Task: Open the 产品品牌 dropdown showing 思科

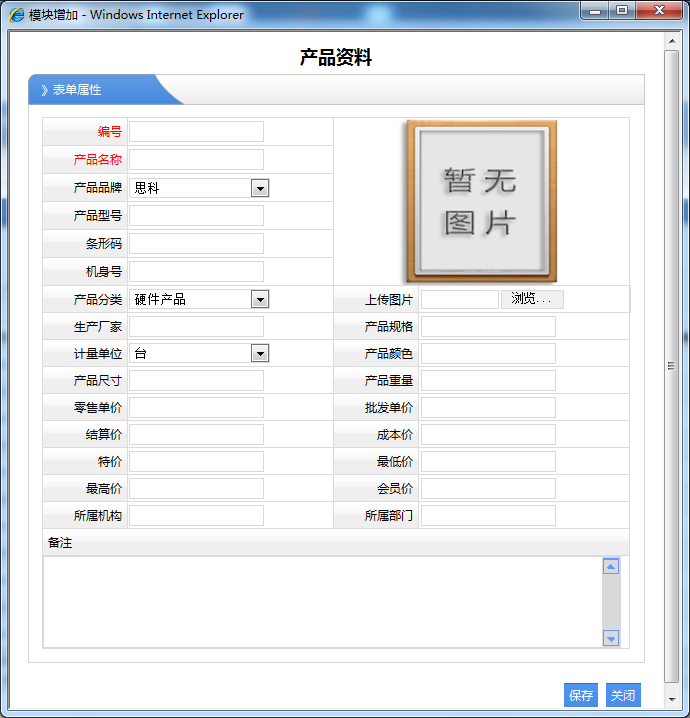Action: (199, 188)
